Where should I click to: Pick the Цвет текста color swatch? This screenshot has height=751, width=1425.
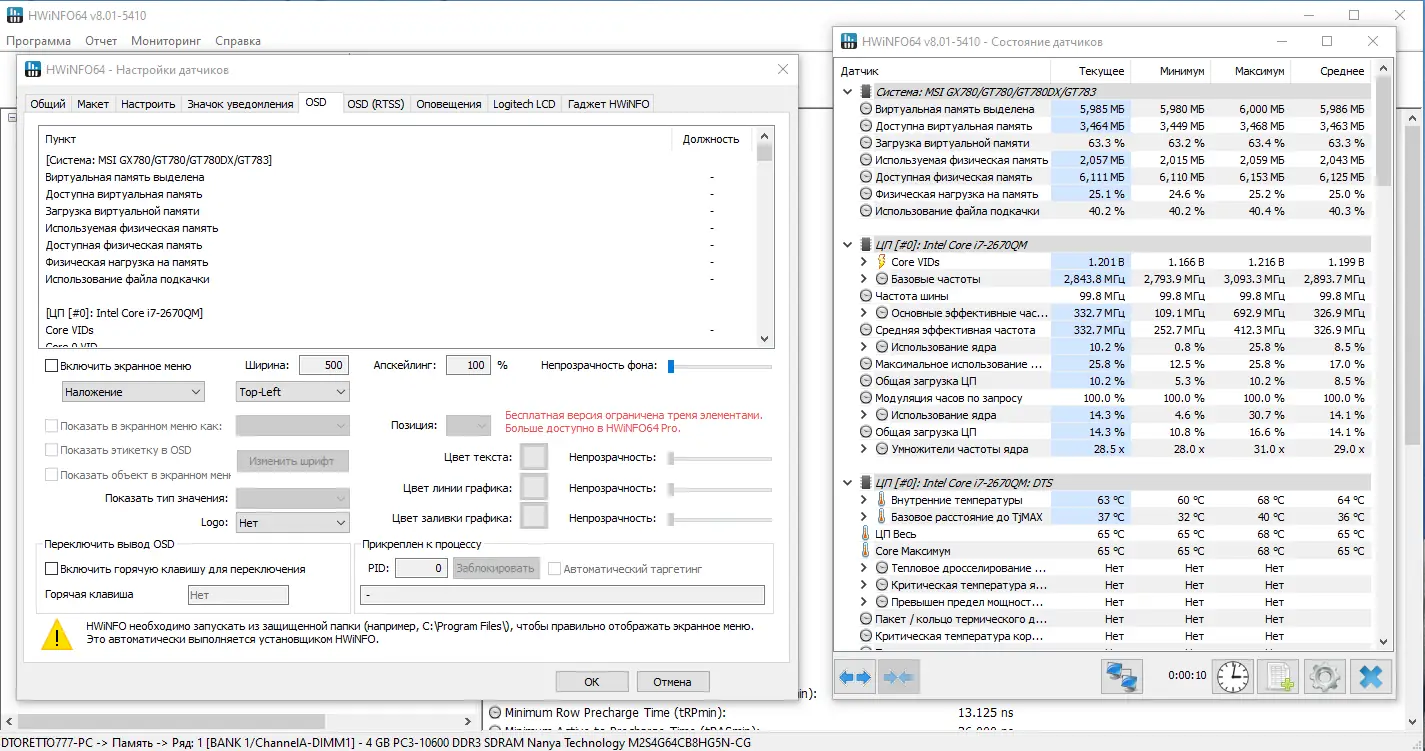534,457
